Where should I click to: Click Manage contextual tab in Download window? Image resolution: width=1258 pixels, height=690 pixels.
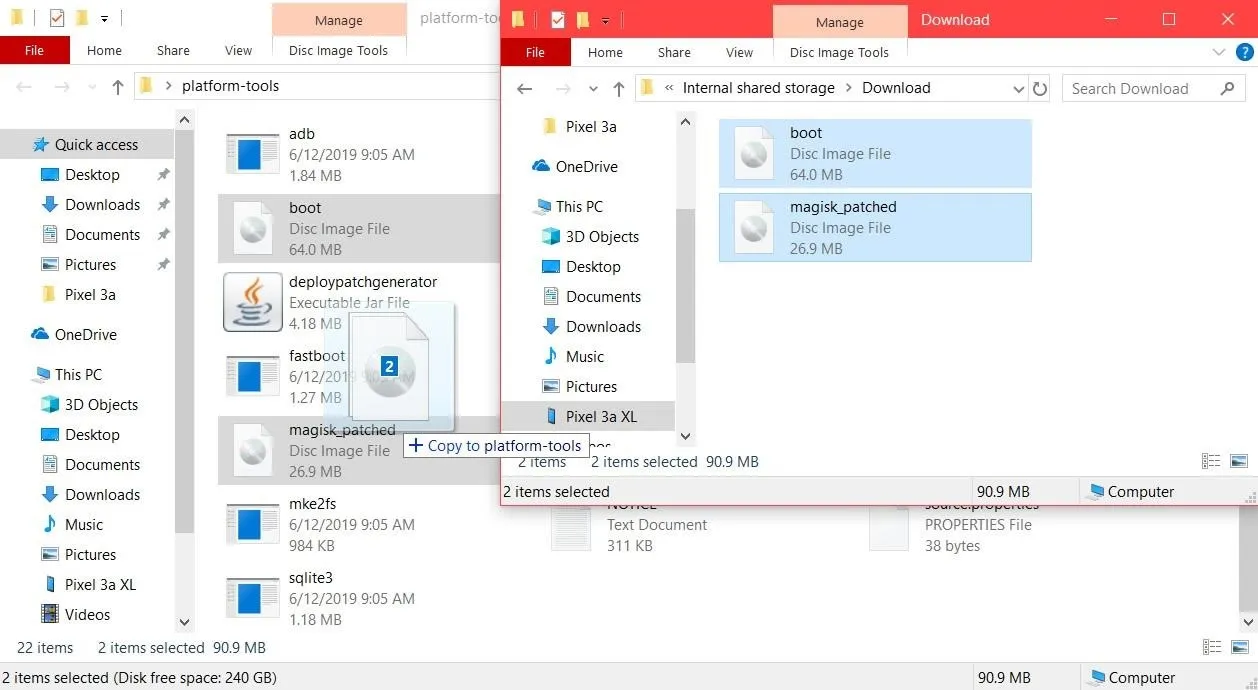click(x=839, y=22)
